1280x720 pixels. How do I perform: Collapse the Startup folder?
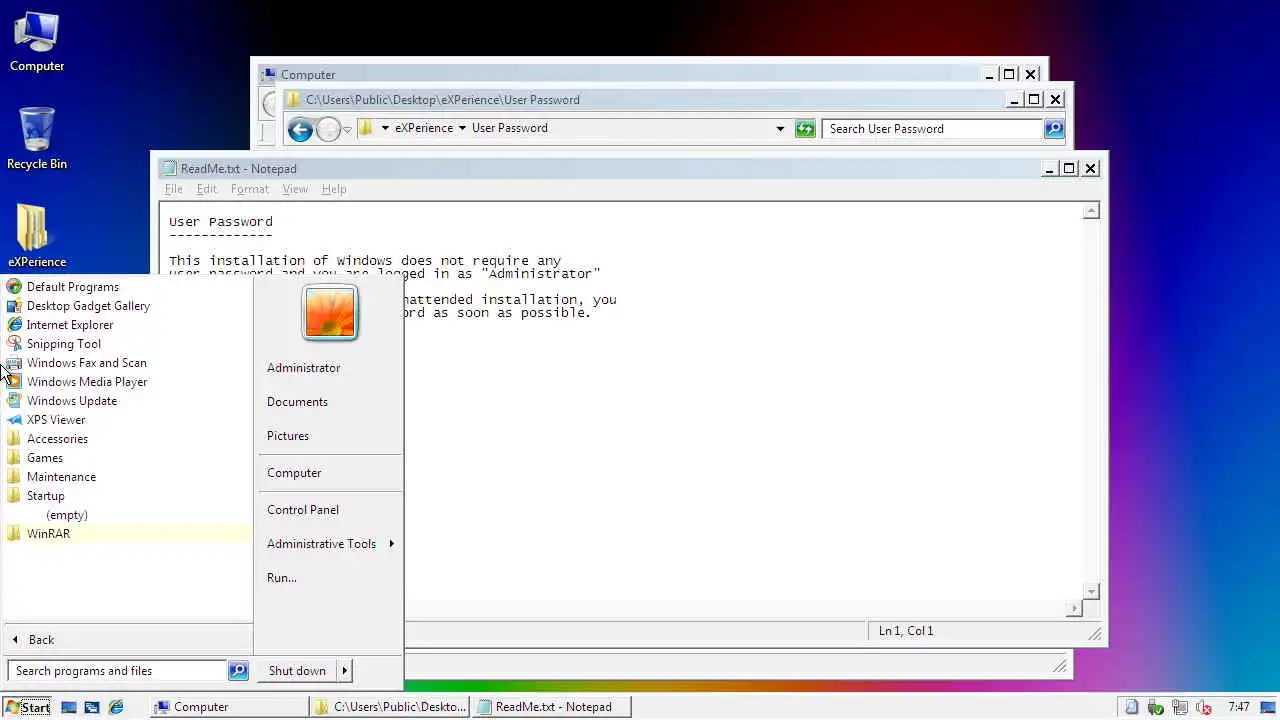point(45,496)
